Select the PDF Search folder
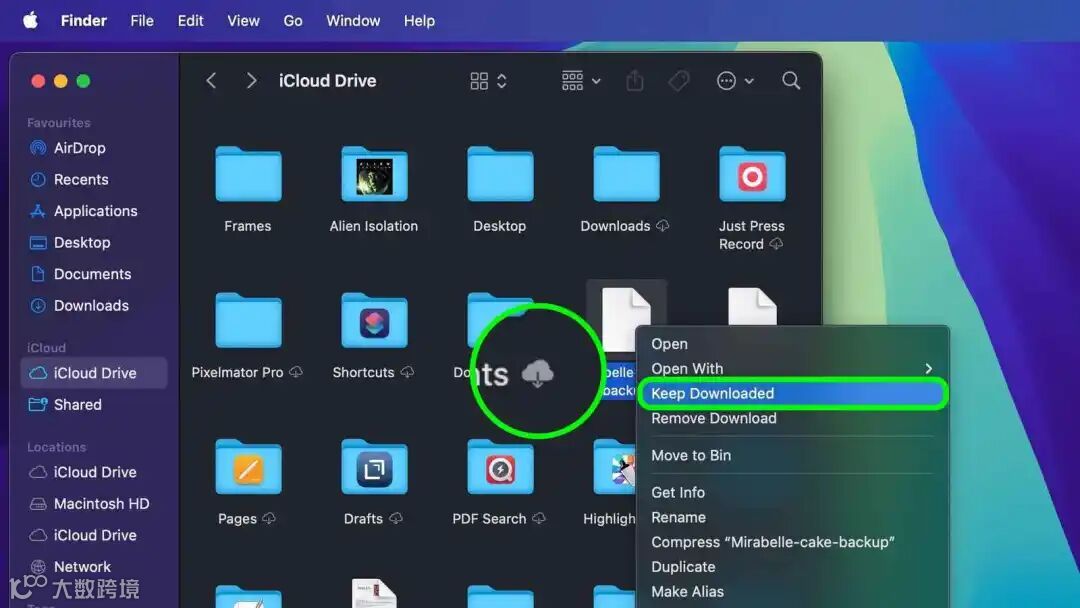1080x608 pixels. click(x=500, y=468)
